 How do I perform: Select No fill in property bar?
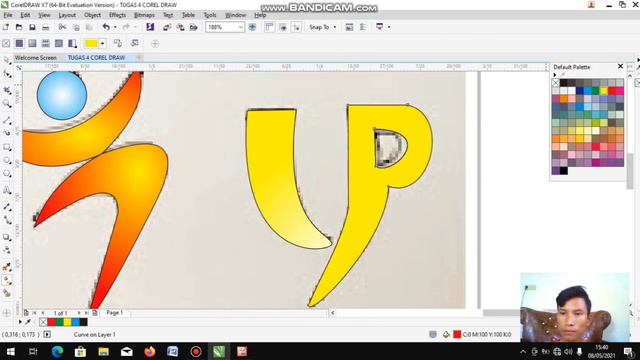tap(6, 43)
